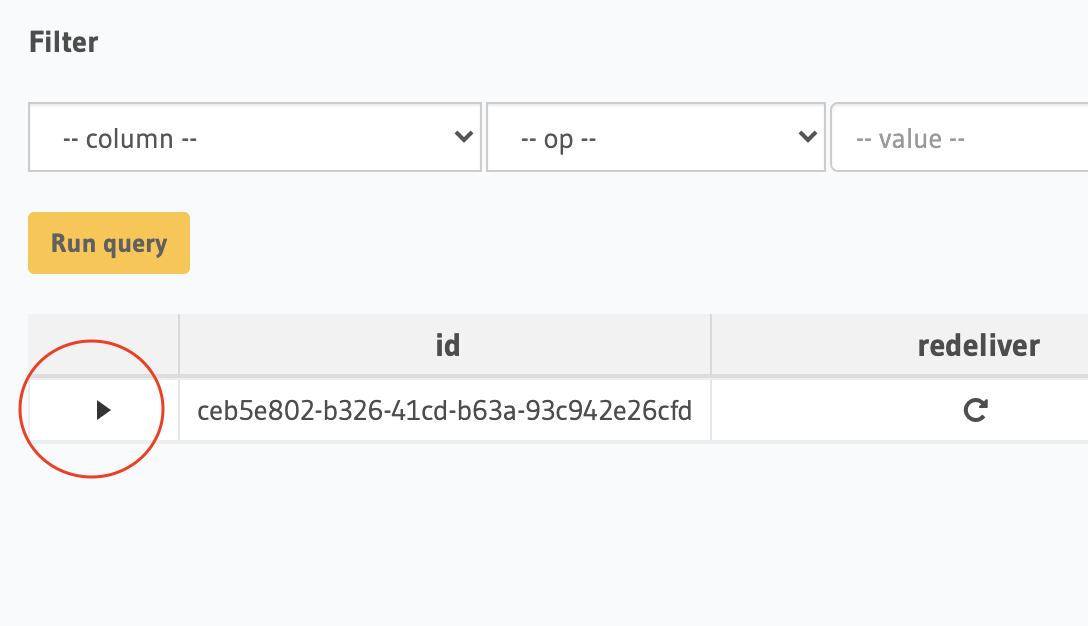Click Run query to execute the filter
This screenshot has height=626, width=1088.
point(108,242)
